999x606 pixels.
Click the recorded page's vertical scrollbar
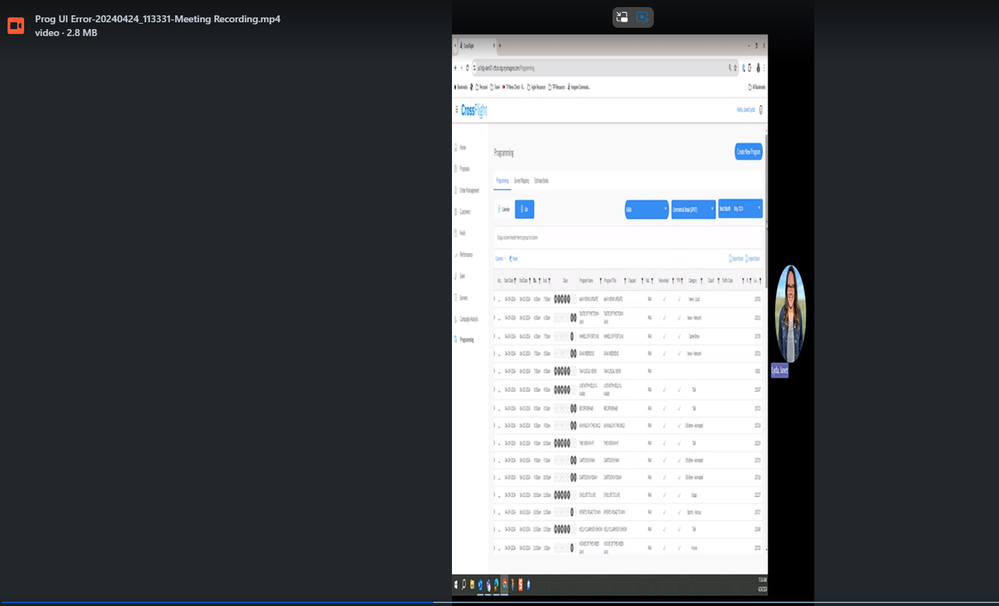[766, 210]
